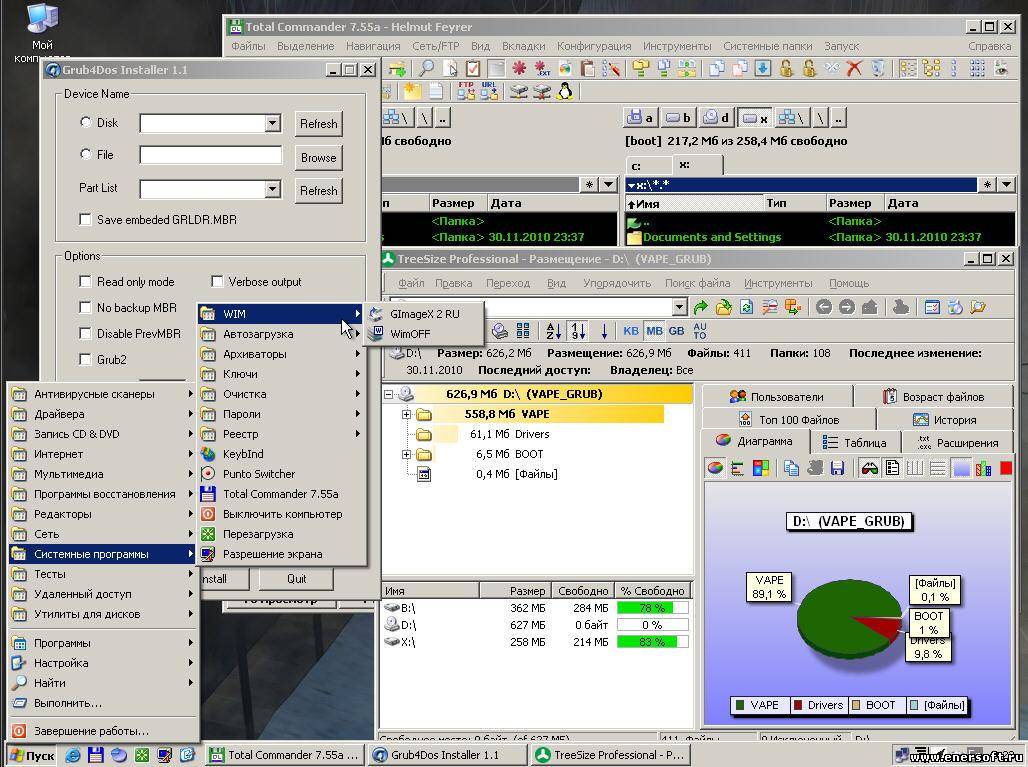Expand the VAPE folder in TreeSize tree
The width and height of the screenshot is (1028, 767).
(x=406, y=414)
